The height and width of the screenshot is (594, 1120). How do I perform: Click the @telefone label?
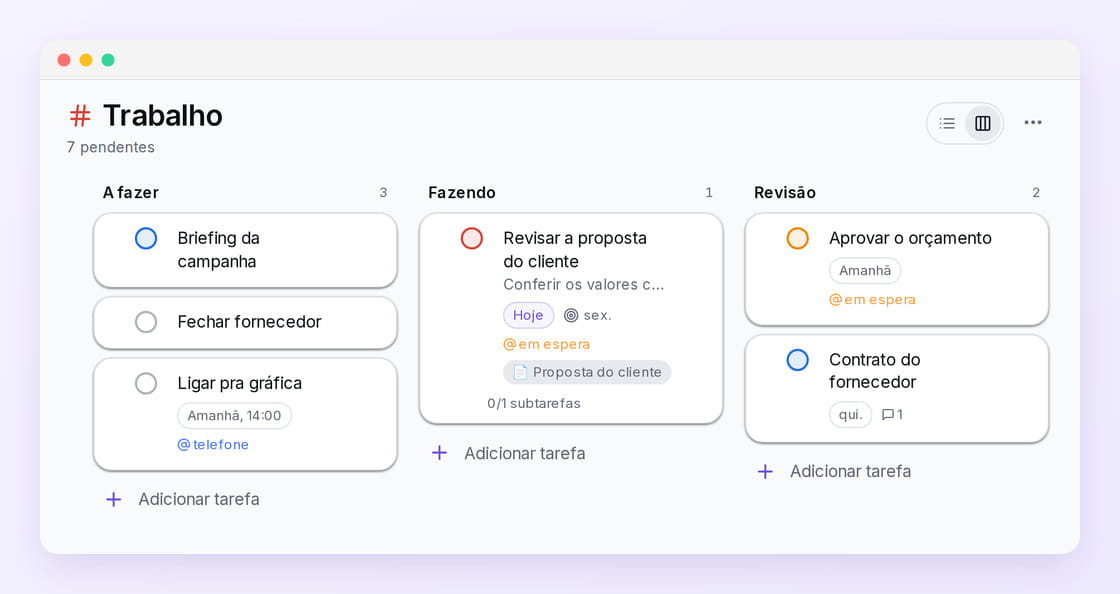(213, 445)
